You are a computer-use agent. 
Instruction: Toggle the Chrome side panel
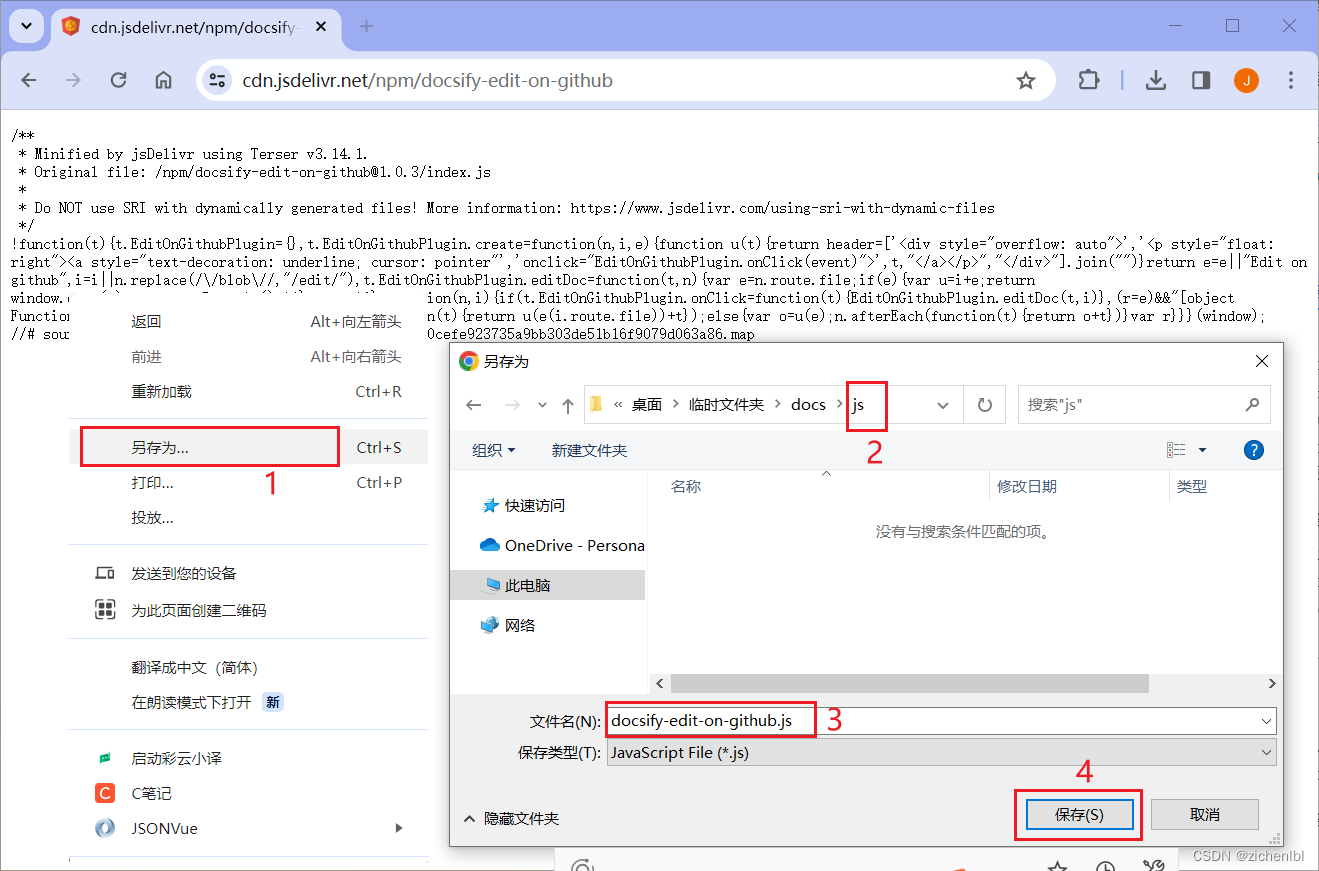coord(1201,81)
